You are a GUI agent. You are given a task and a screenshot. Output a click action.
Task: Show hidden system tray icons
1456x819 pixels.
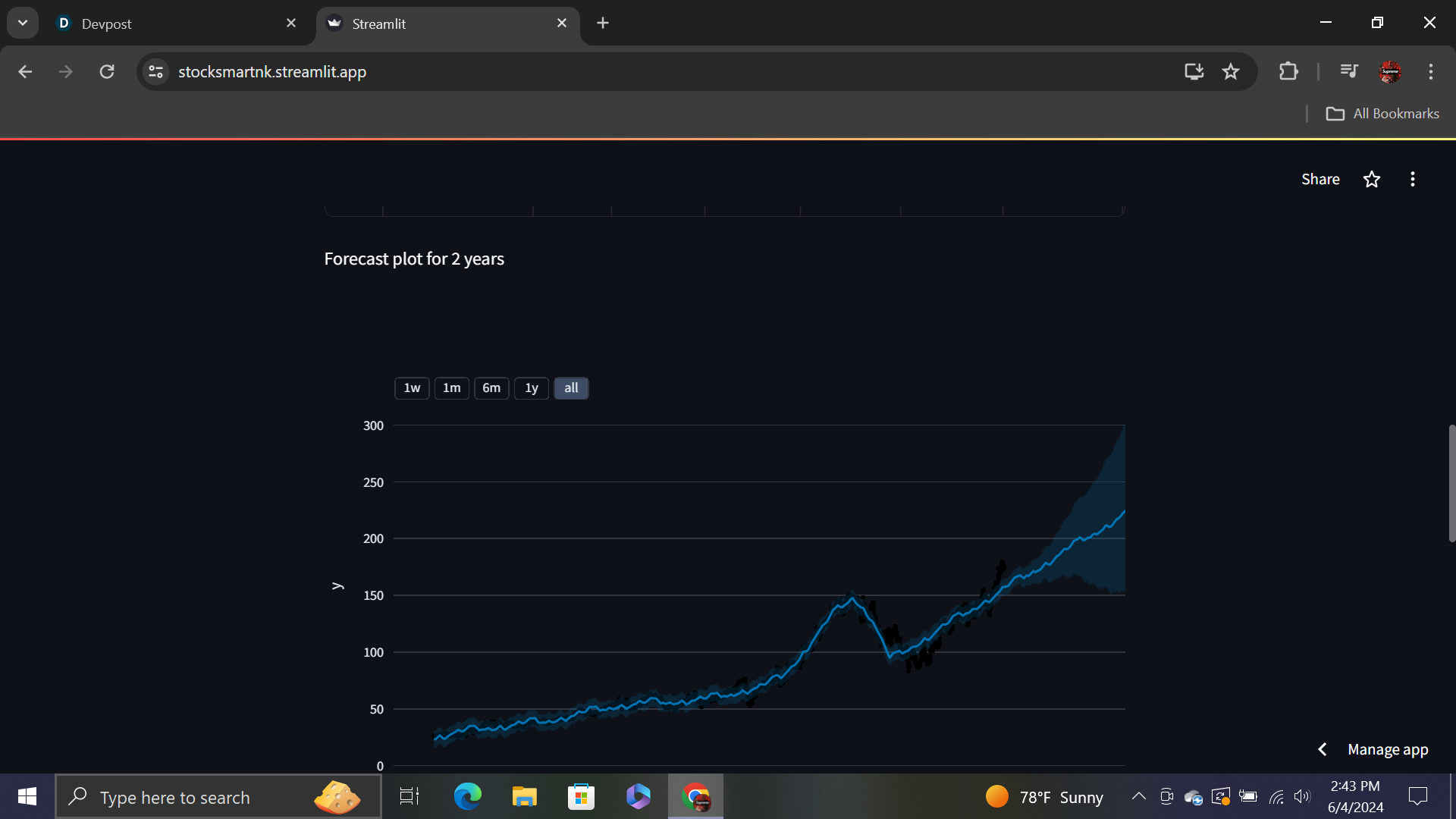[x=1138, y=796]
